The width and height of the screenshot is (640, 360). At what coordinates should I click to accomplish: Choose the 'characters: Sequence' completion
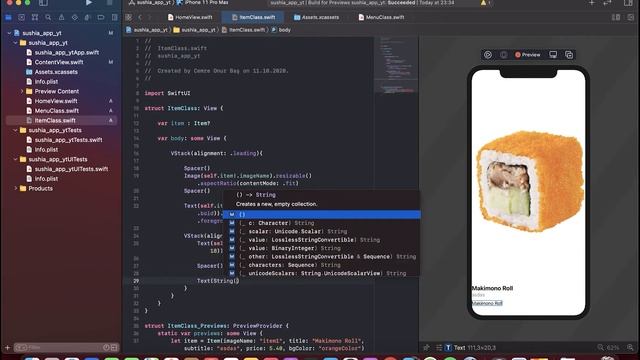point(322,265)
